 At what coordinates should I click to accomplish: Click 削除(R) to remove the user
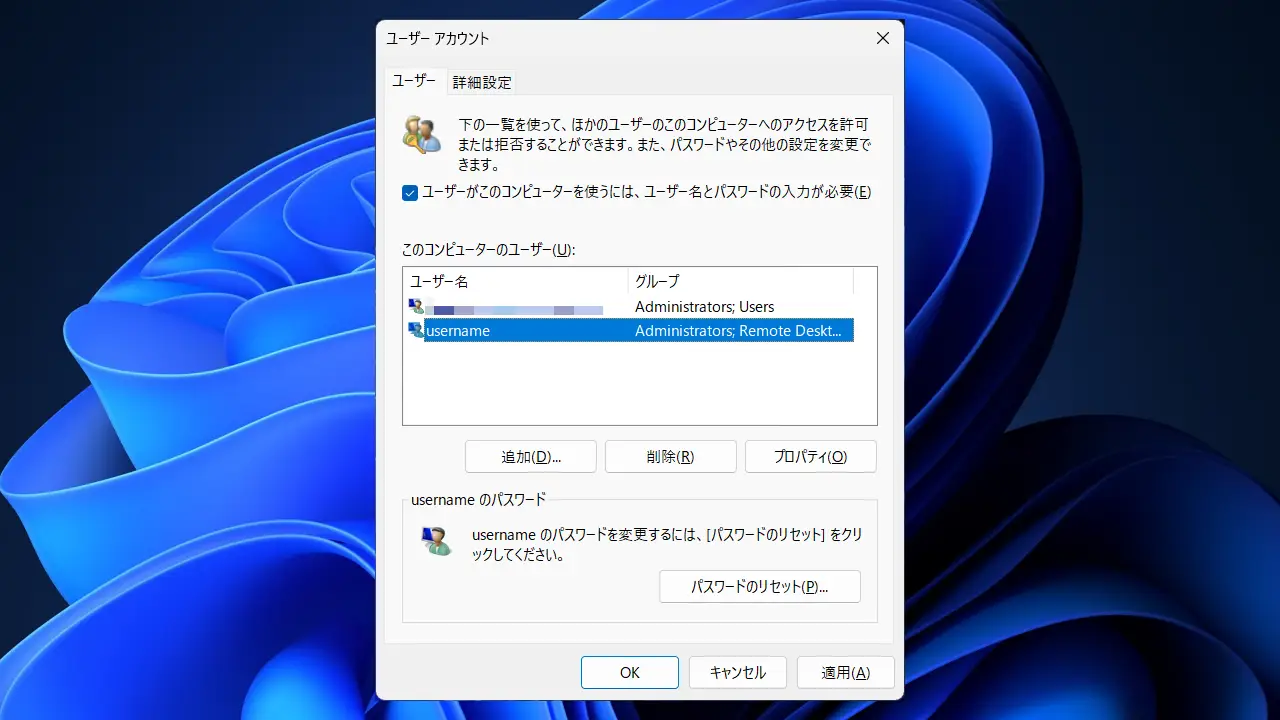click(670, 457)
